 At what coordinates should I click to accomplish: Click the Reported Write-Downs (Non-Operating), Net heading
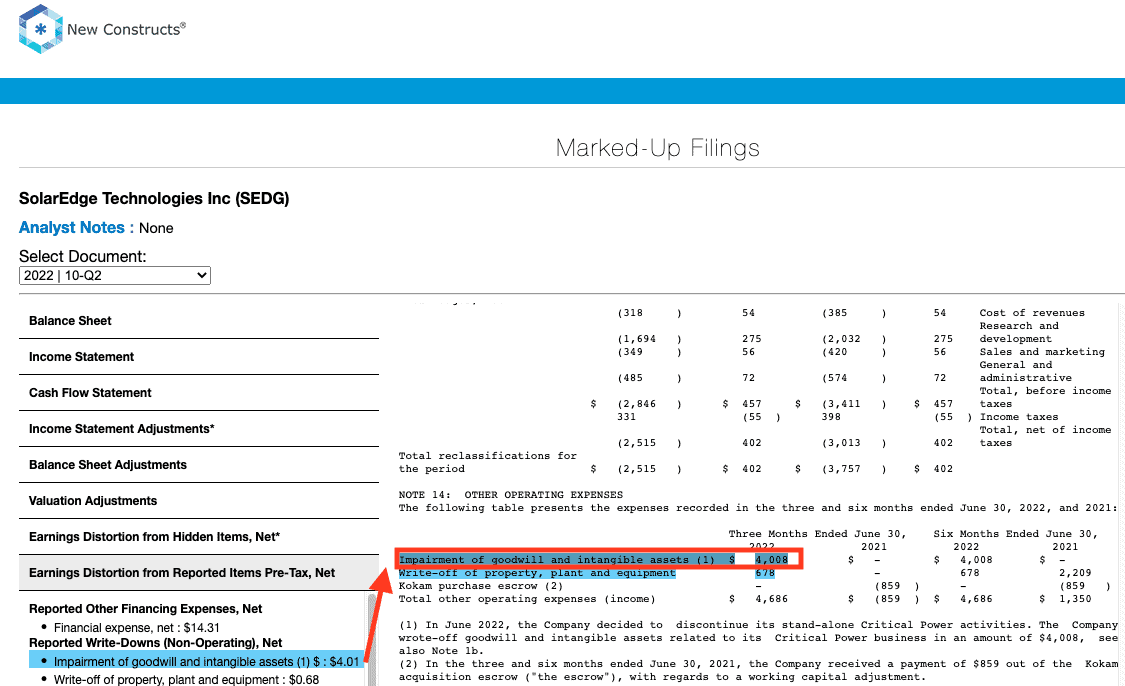click(x=156, y=643)
